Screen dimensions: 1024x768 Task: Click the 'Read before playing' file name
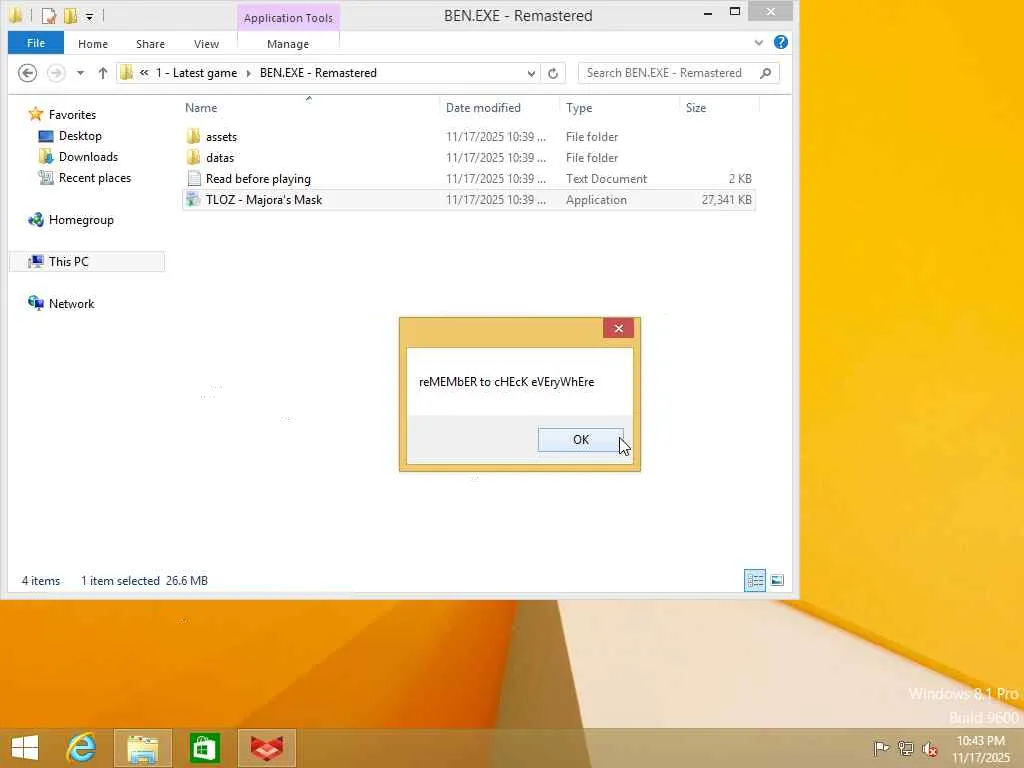click(x=258, y=178)
